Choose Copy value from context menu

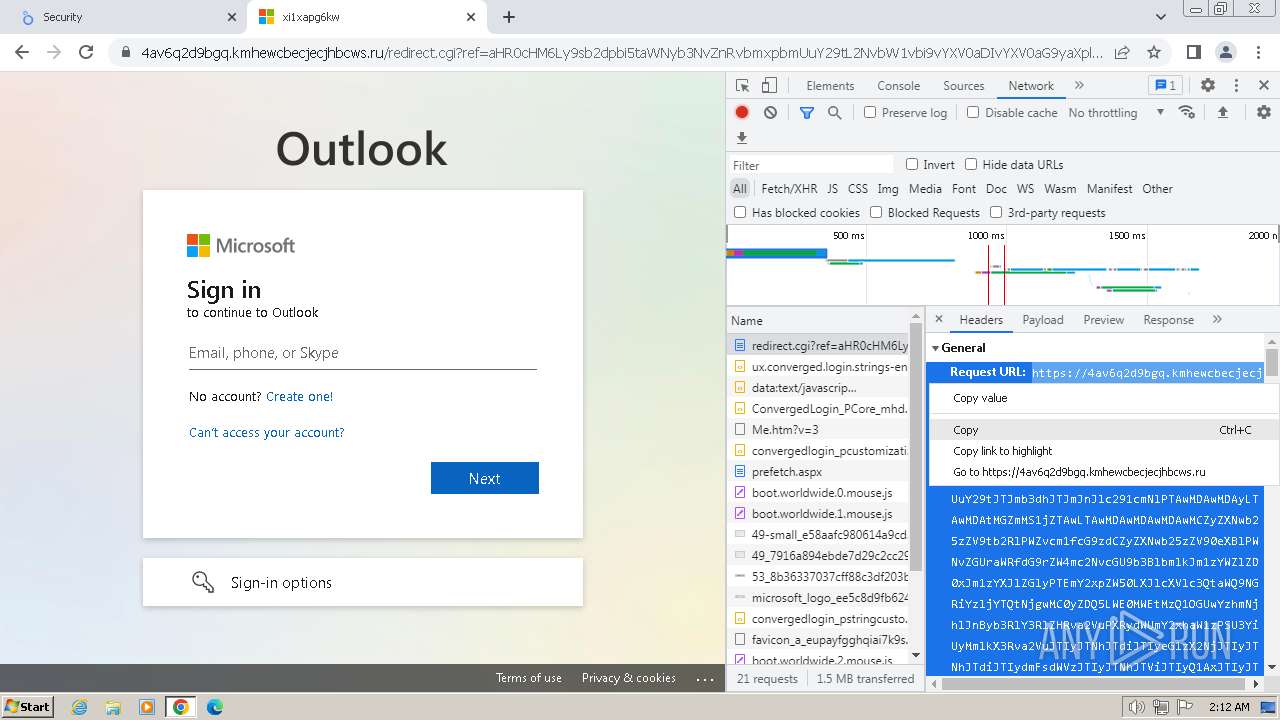[x=1104, y=398]
